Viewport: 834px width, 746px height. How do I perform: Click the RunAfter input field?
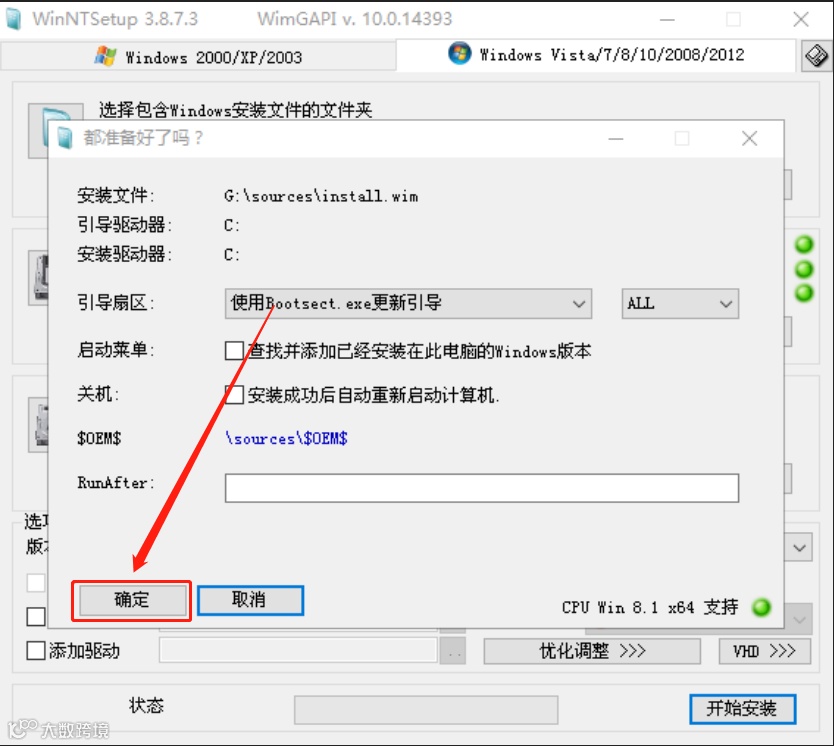[x=481, y=488]
